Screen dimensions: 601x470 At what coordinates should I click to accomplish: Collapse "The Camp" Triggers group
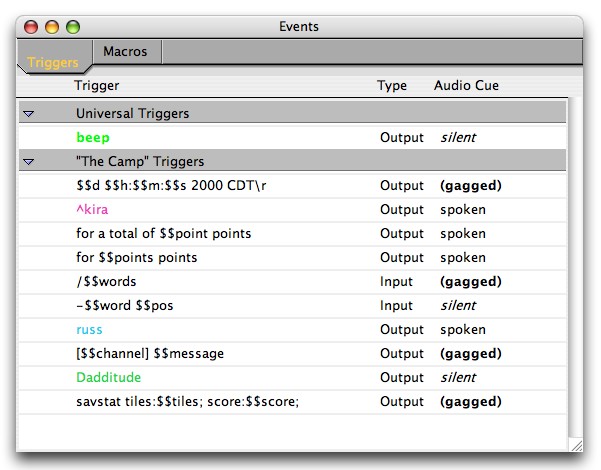point(28,161)
